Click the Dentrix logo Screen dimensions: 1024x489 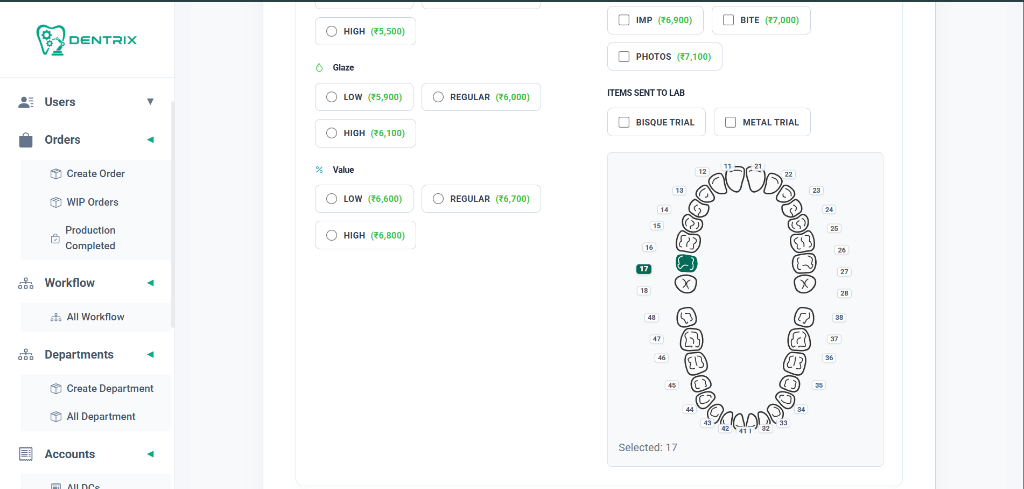[x=86, y=40]
